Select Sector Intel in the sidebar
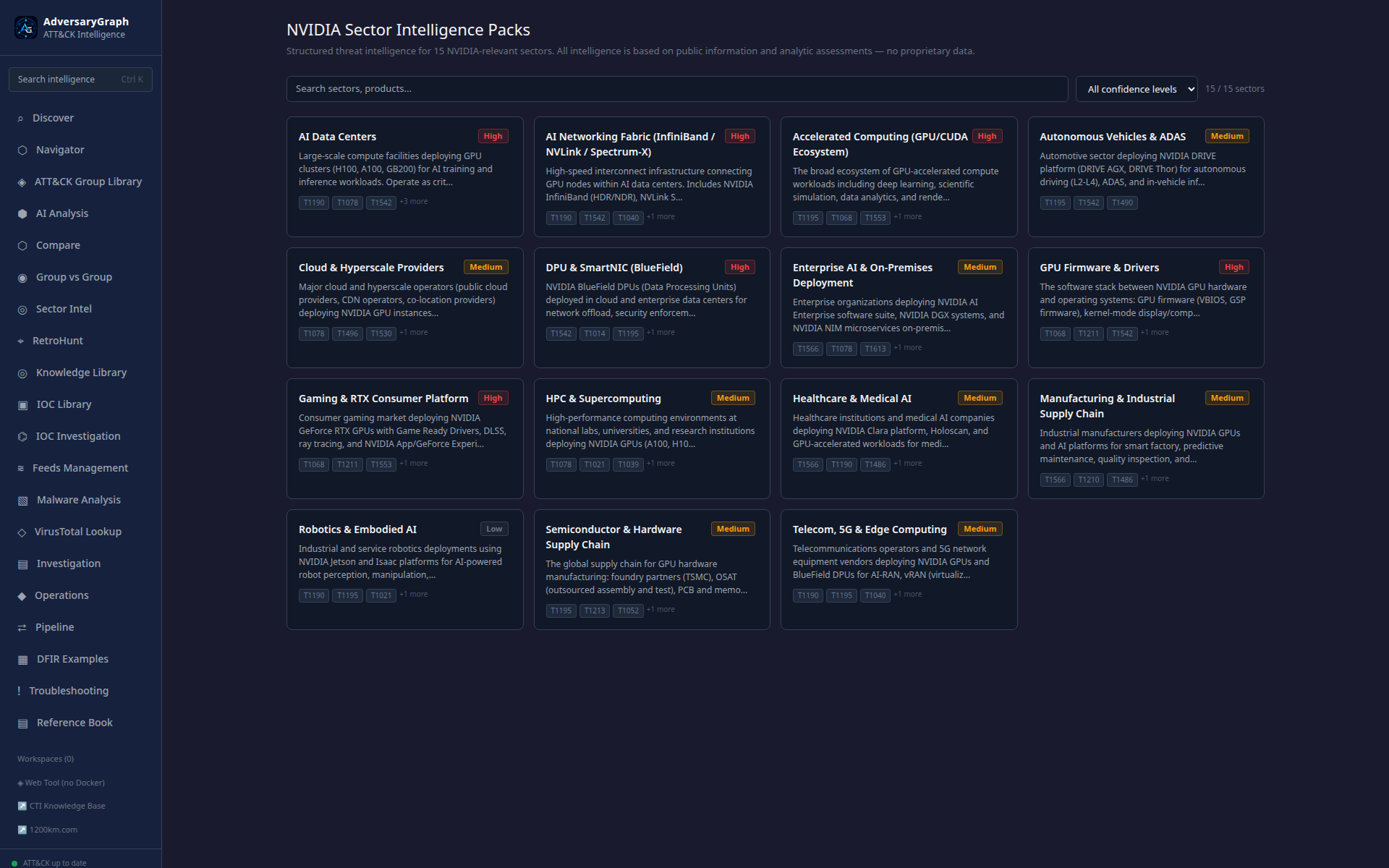 (80, 309)
